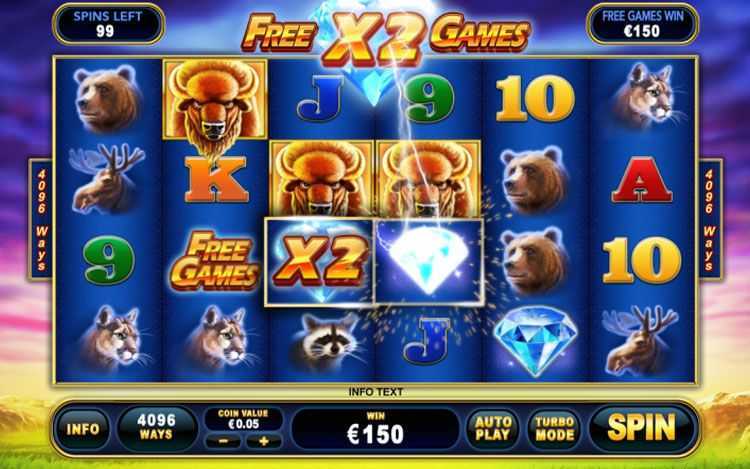Open the INFO paytable

pyautogui.click(x=83, y=429)
